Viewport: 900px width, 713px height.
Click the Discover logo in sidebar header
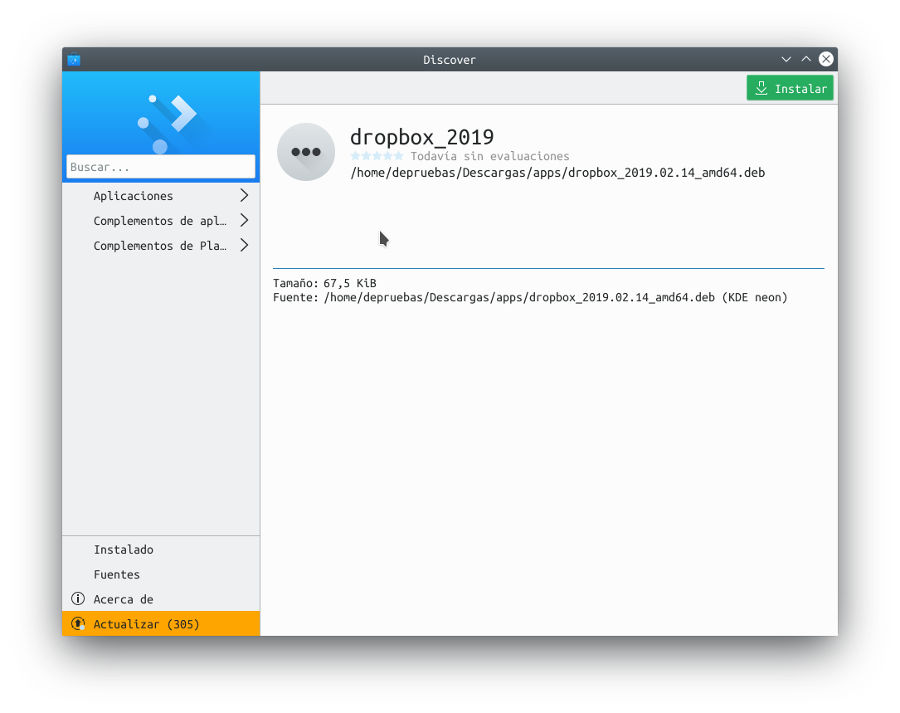(x=167, y=123)
